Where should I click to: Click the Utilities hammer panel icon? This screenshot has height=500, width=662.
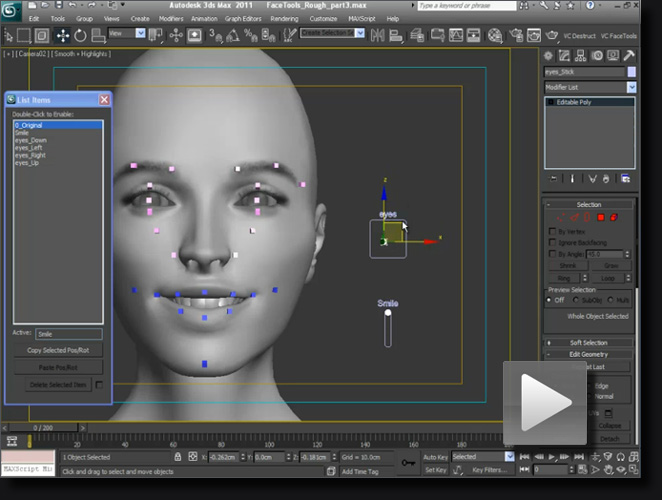(x=629, y=56)
